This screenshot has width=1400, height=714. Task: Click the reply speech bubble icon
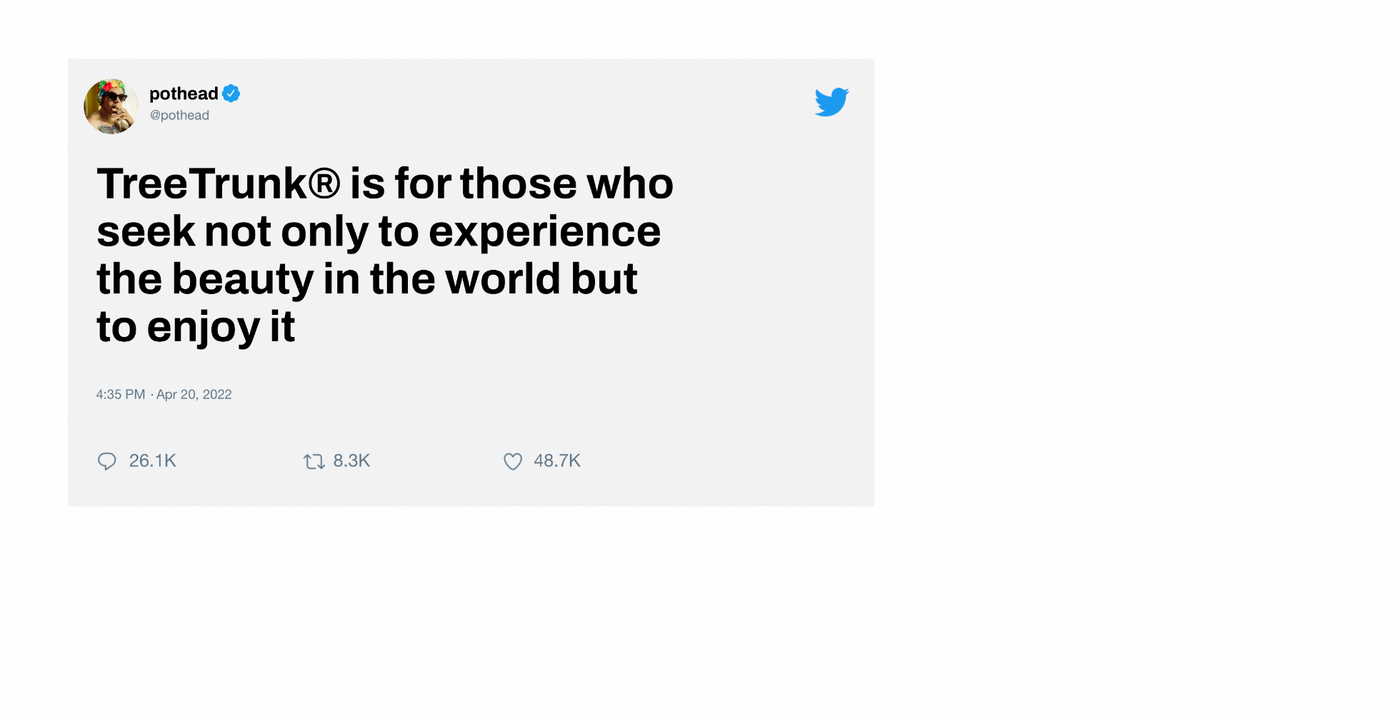107,461
